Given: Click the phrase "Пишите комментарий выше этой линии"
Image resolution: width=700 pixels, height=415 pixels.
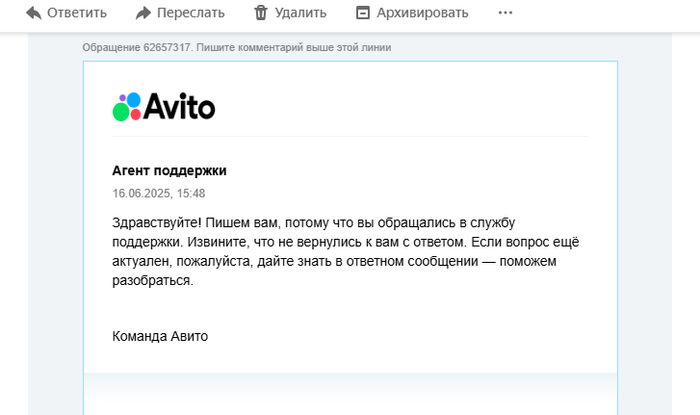Looking at the screenshot, I should [x=293, y=48].
